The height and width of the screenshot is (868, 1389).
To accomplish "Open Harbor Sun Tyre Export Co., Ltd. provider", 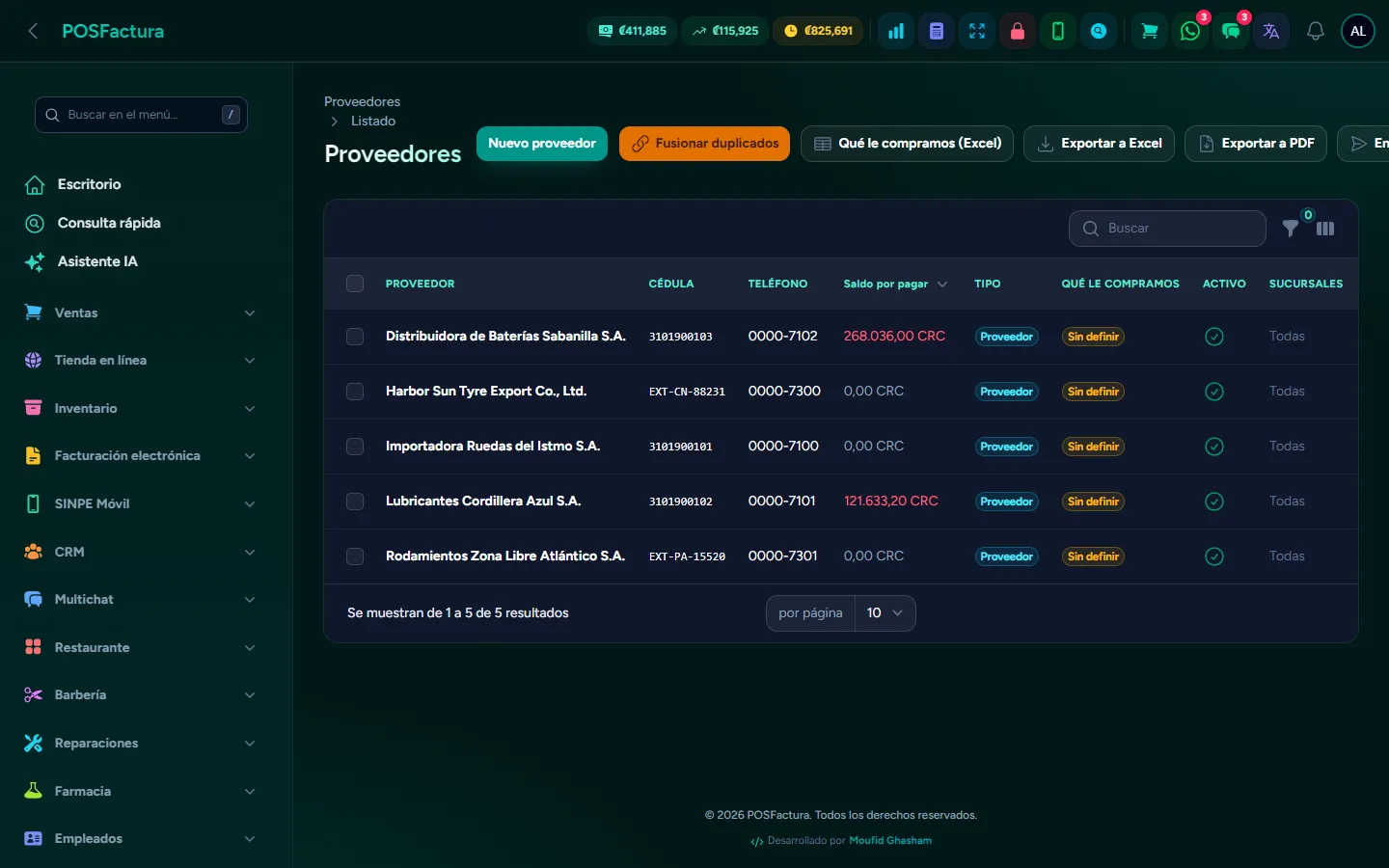I will [486, 392].
